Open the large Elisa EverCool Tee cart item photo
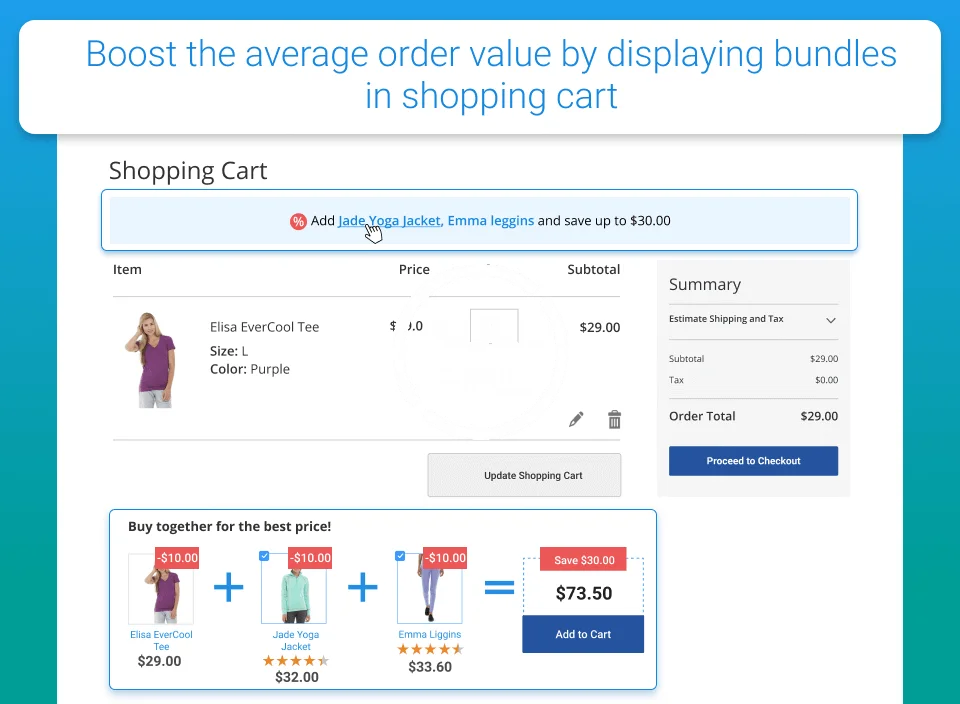The image size is (960, 704). tap(148, 358)
